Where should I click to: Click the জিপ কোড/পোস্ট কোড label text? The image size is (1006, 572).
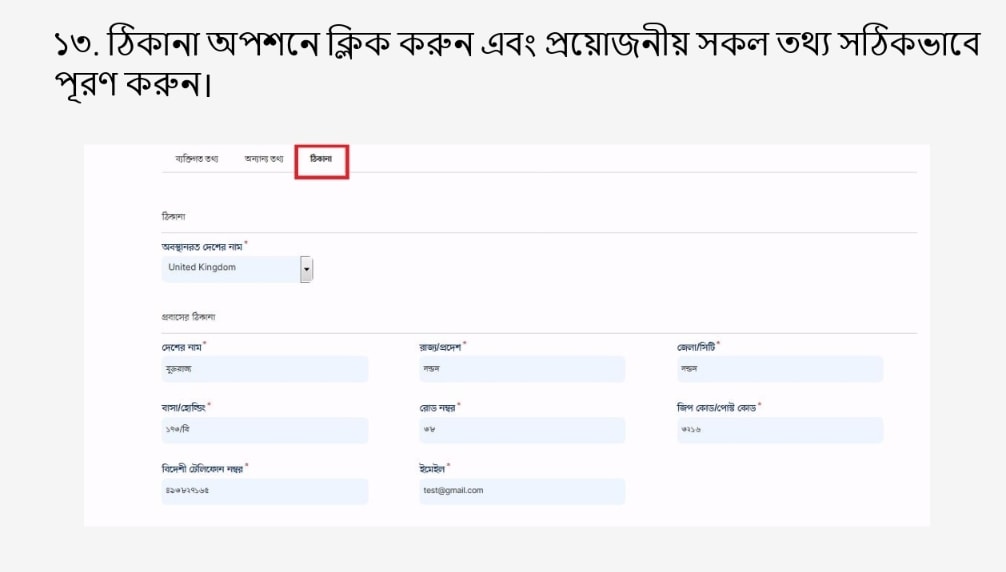pos(716,407)
